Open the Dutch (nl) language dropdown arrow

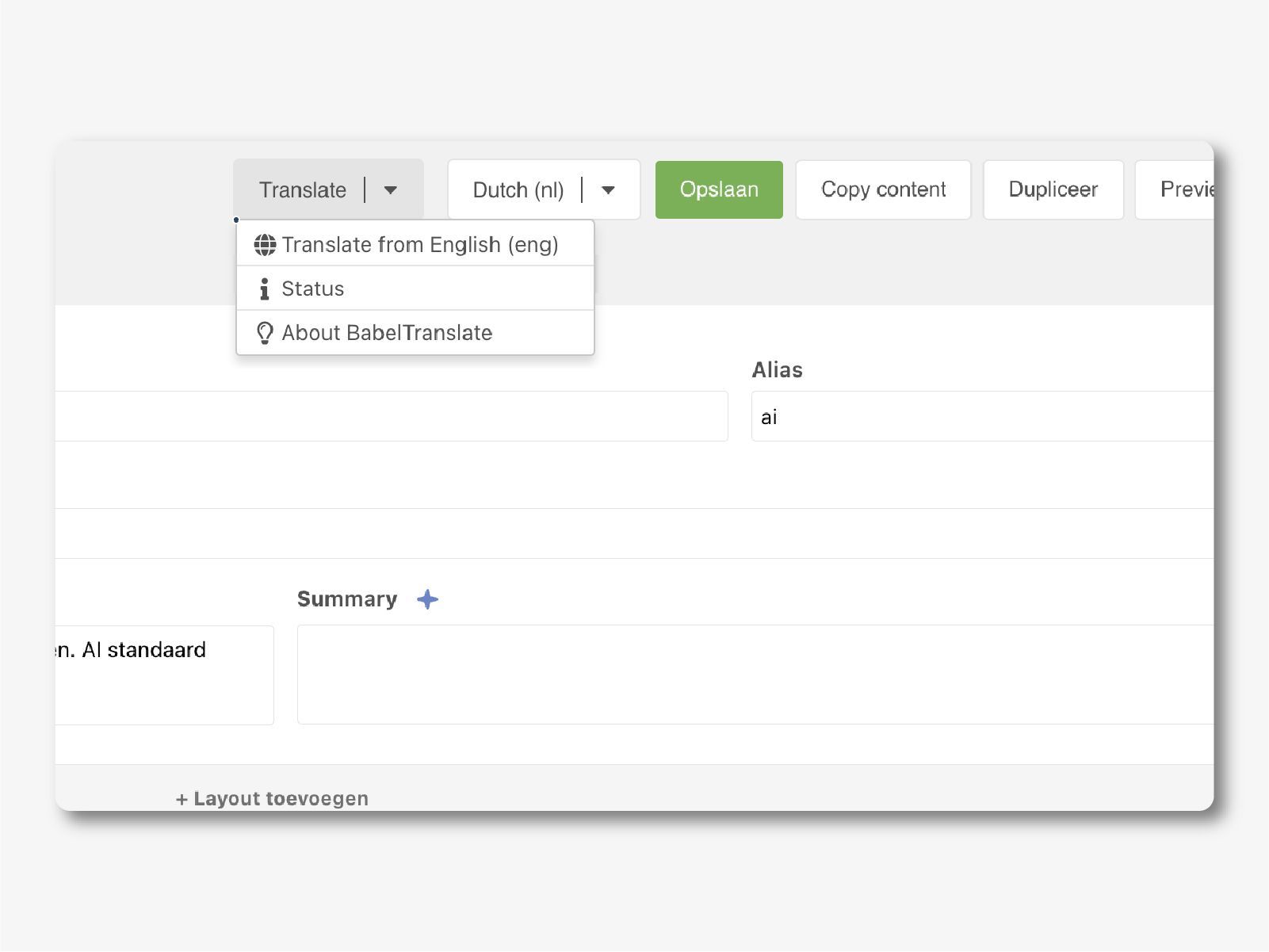(609, 190)
